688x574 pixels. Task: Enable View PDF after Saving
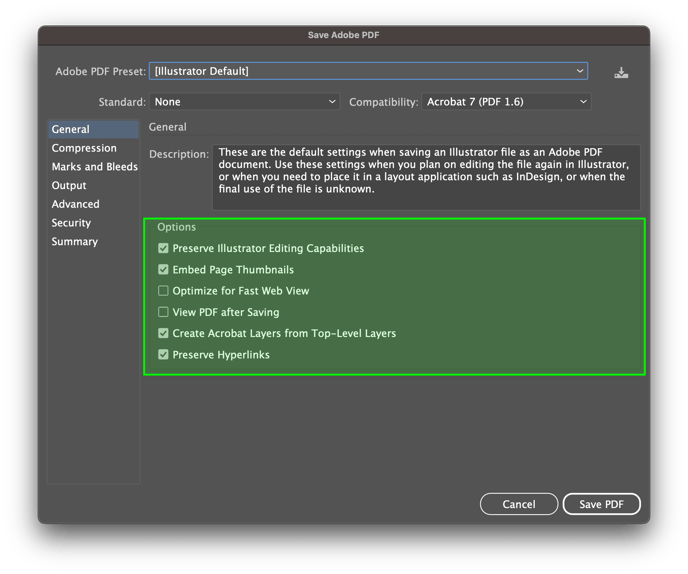[x=164, y=312]
